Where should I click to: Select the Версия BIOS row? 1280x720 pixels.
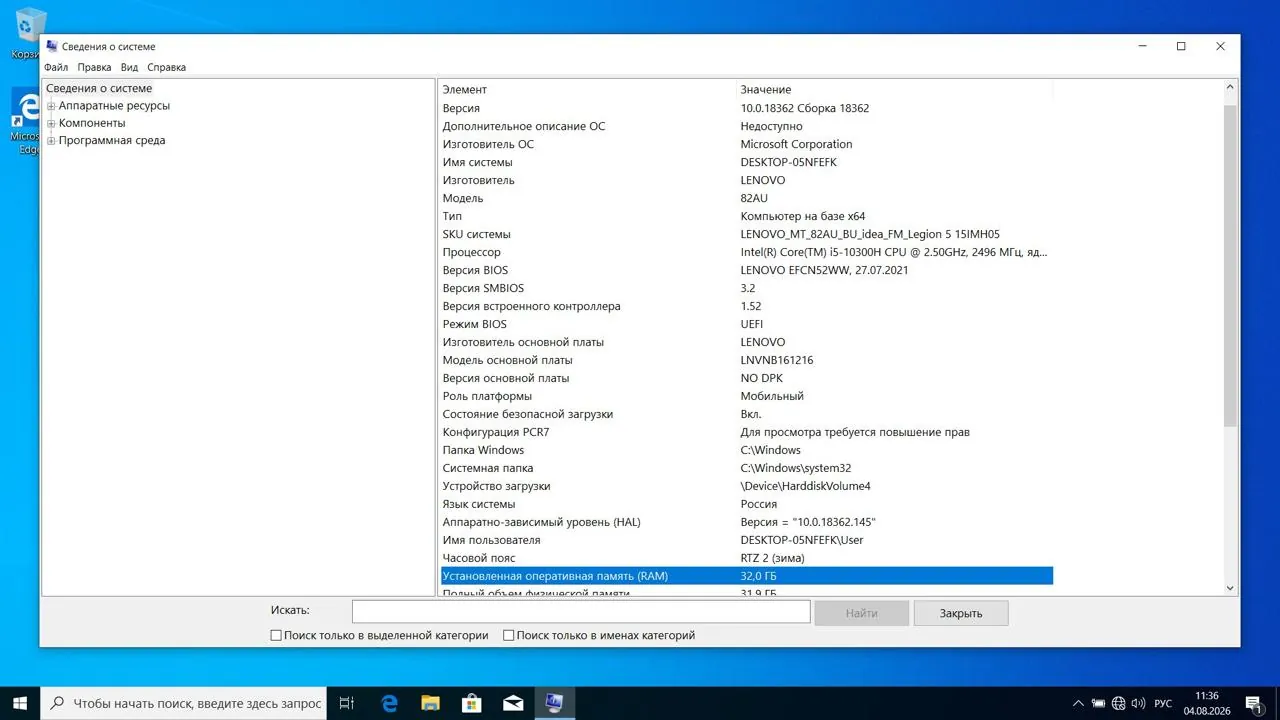click(747, 270)
